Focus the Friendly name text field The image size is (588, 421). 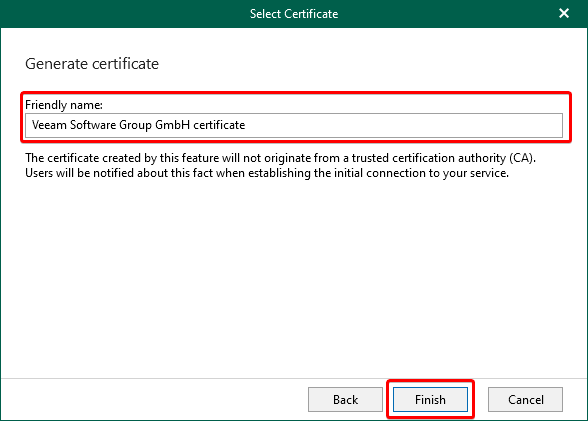click(x=294, y=125)
